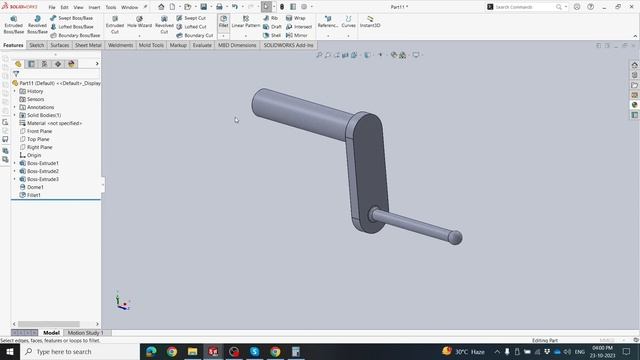This screenshot has height=360, width=640.
Task: Open the Hole Wizard dropdown arrow
Action: [139, 36]
